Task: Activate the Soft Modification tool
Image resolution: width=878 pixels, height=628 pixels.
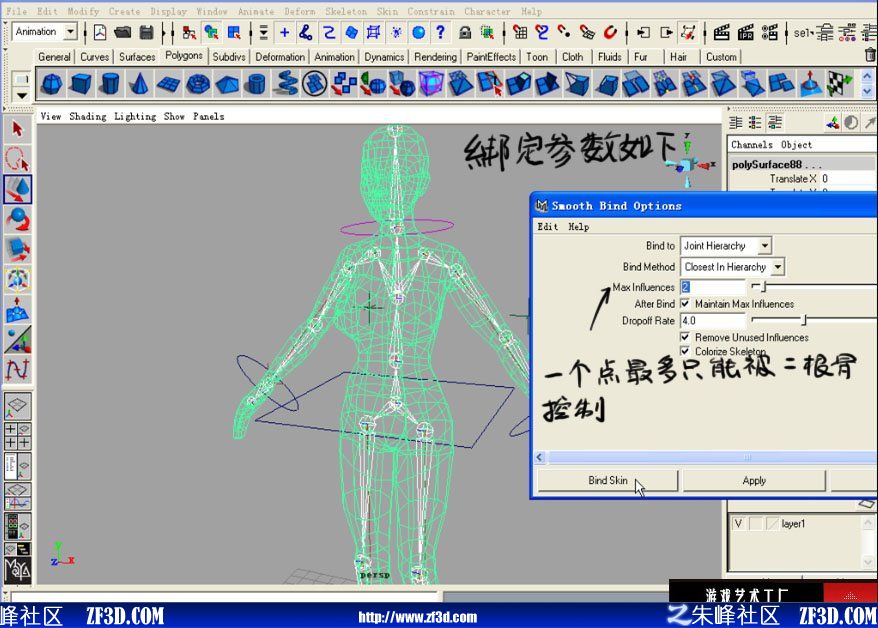Action: pyautogui.click(x=17, y=310)
